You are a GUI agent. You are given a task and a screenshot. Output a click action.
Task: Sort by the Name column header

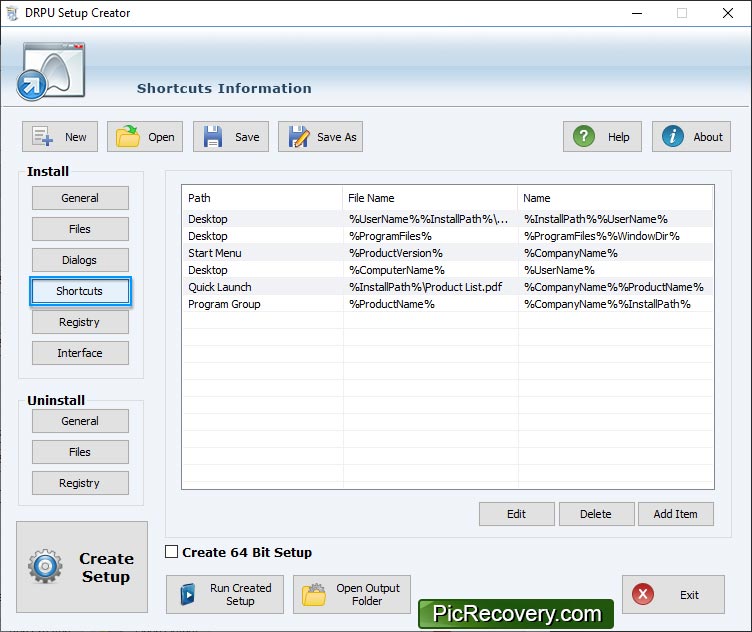click(616, 198)
